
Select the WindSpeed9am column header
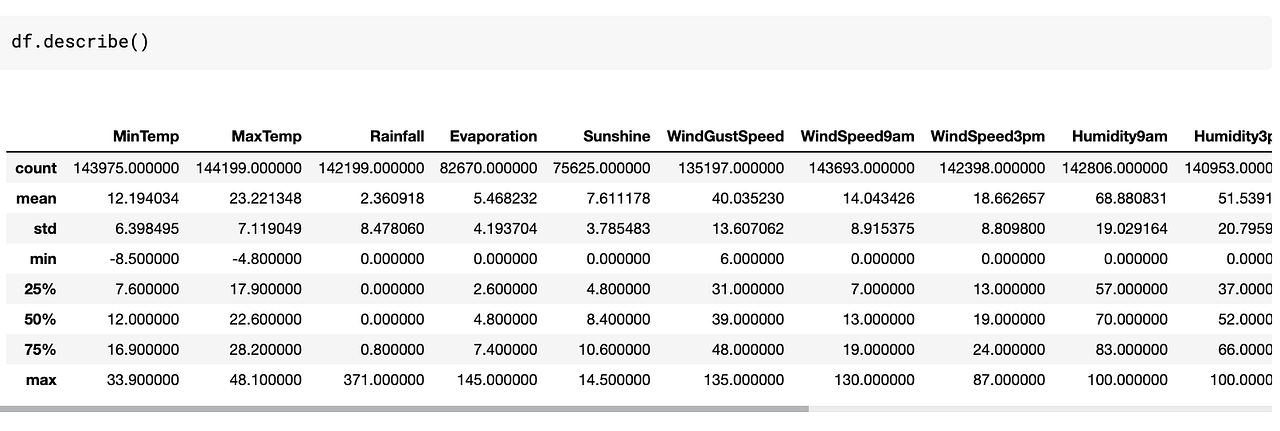(x=857, y=136)
